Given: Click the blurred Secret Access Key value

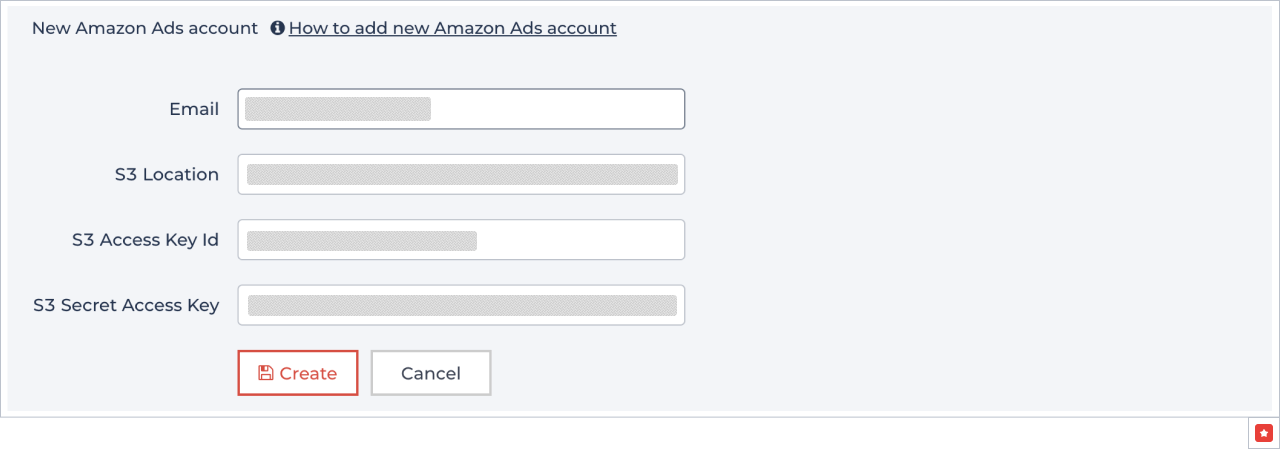Looking at the screenshot, I should pyautogui.click(x=462, y=305).
